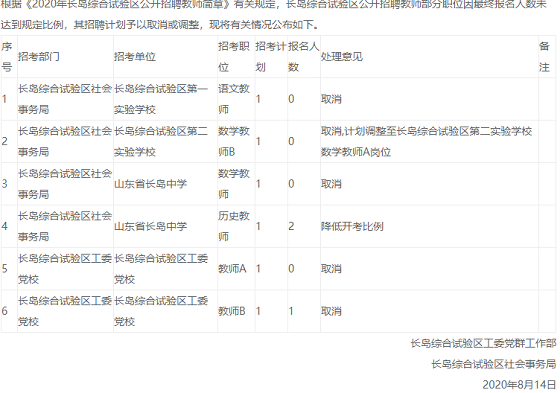Click 取消 opinion in row 6
560x393 pixels.
click(x=331, y=311)
